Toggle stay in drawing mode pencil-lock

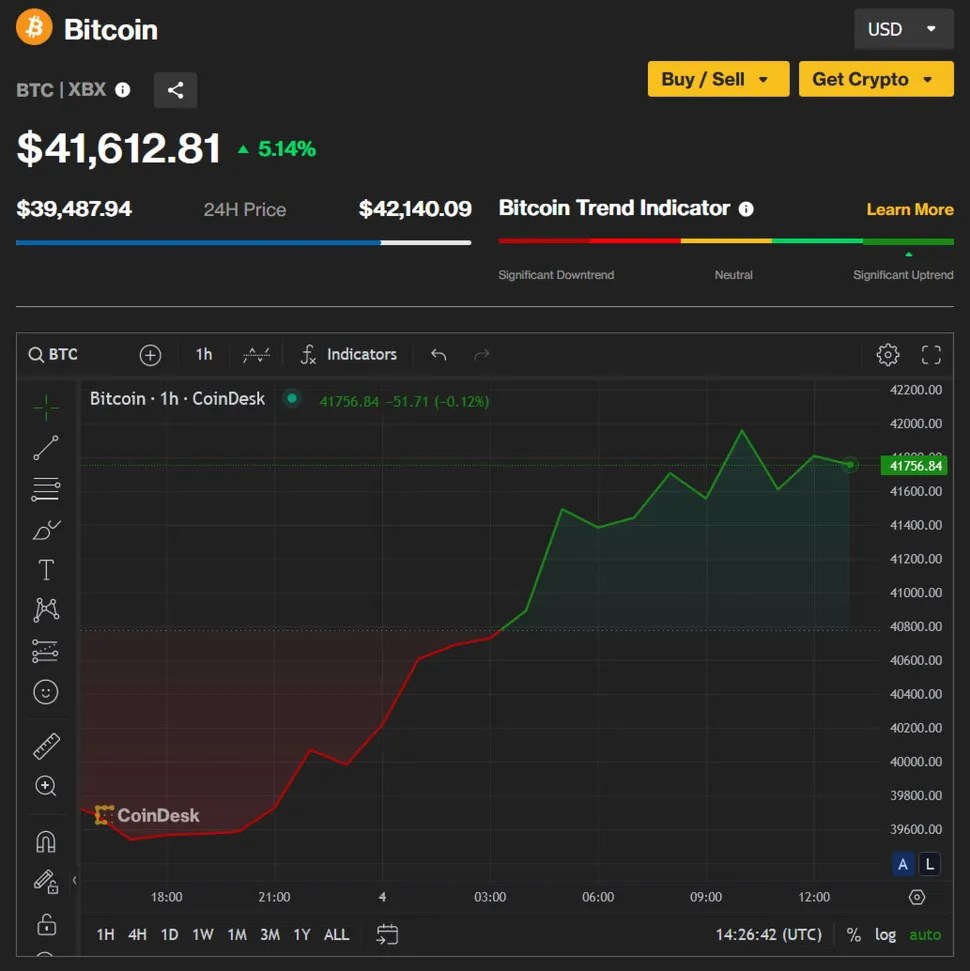click(46, 881)
